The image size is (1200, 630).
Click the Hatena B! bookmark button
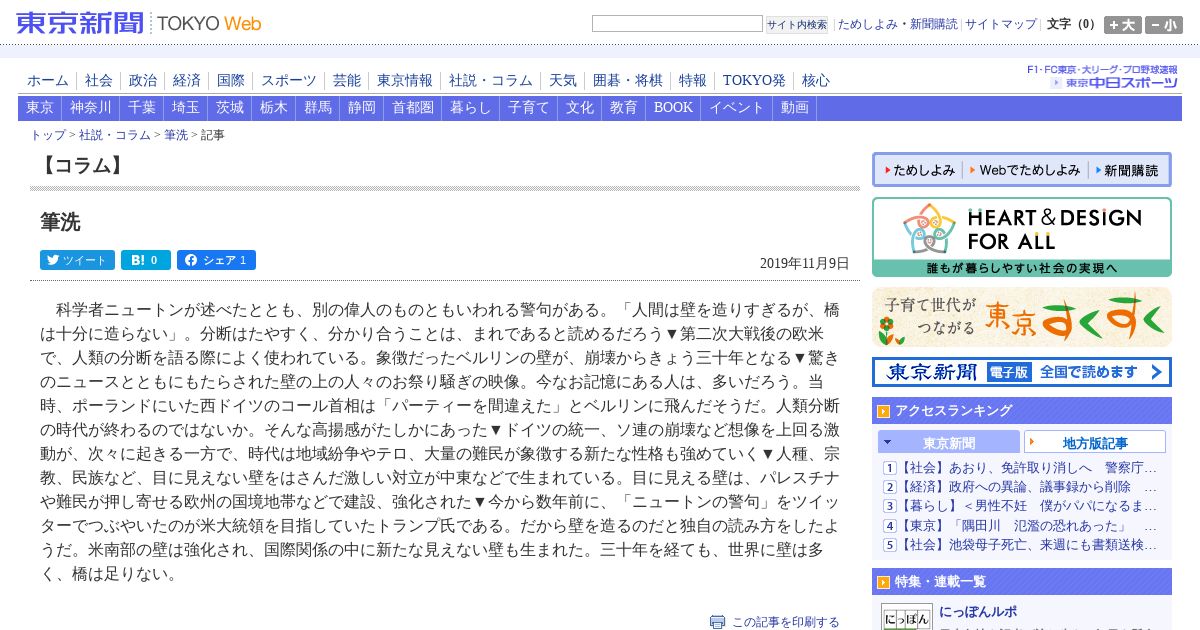coord(146,260)
